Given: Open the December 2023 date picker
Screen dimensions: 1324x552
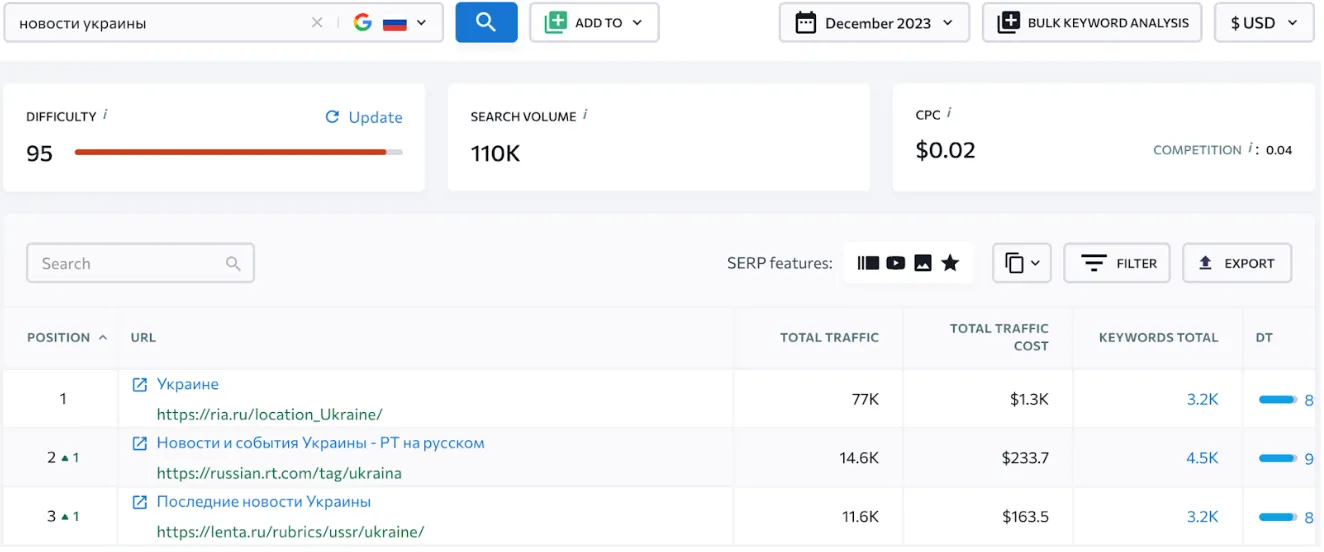Looking at the screenshot, I should (x=874, y=23).
